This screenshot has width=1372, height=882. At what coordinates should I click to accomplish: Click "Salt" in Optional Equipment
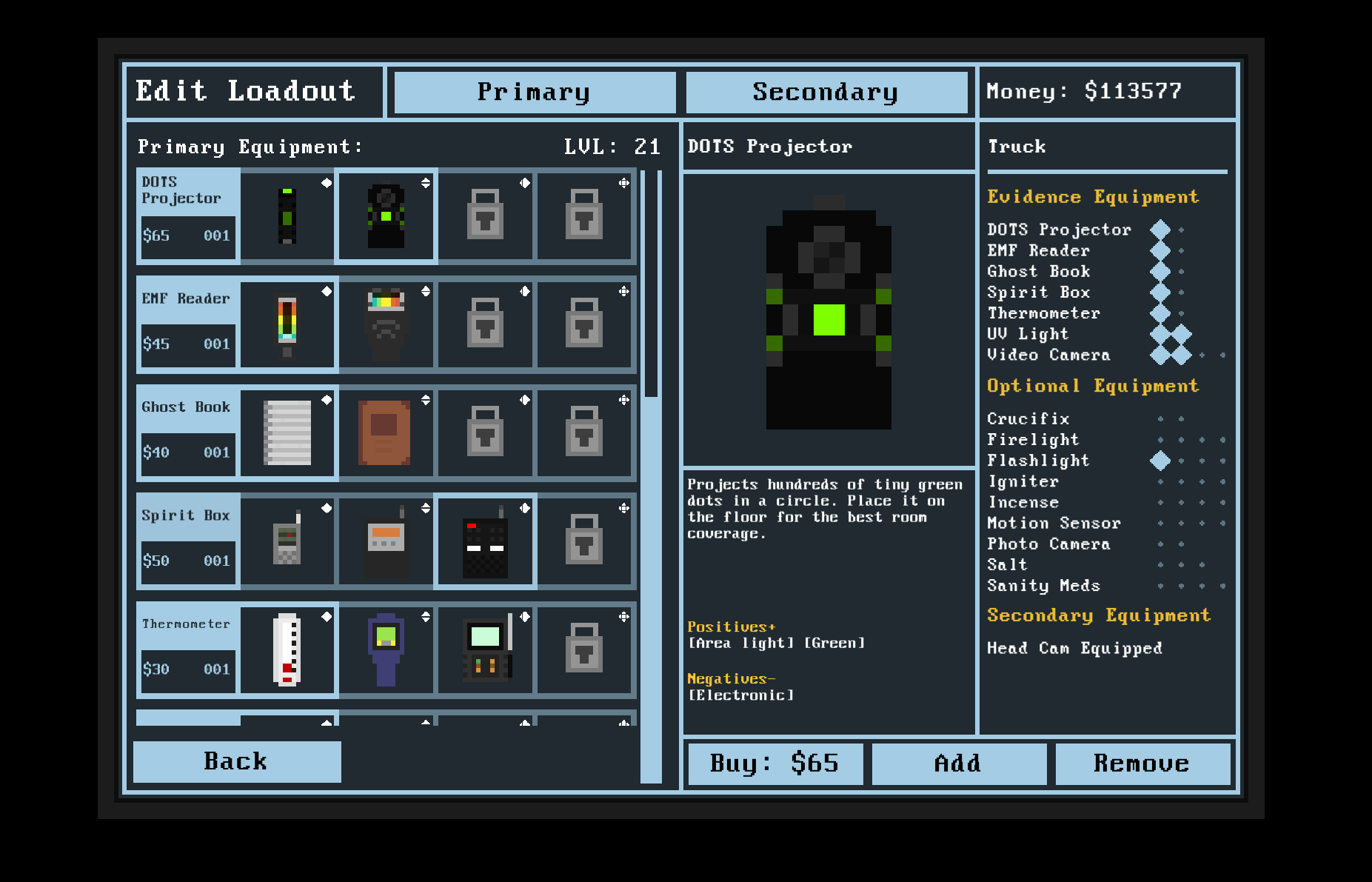pos(1008,564)
